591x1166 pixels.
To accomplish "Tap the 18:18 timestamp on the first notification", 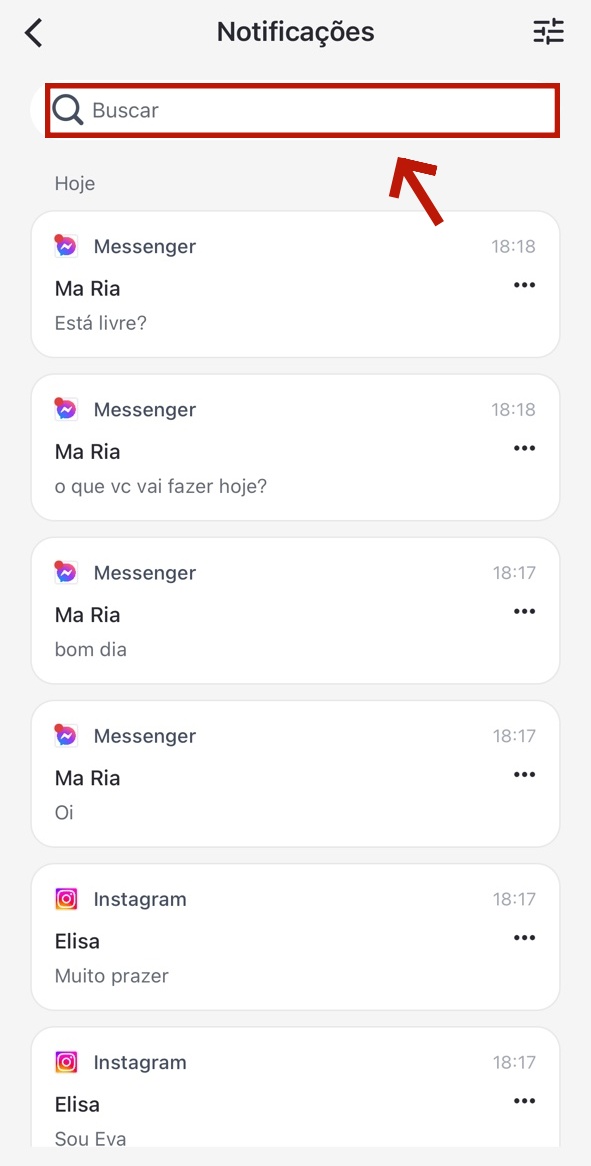I will [x=516, y=245].
